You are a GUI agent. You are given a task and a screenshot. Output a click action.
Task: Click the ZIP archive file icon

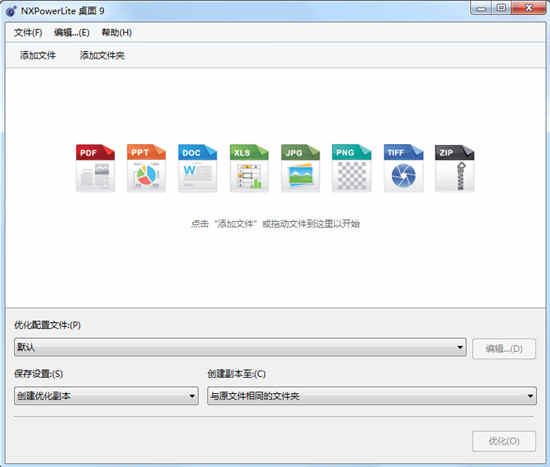[x=455, y=168]
